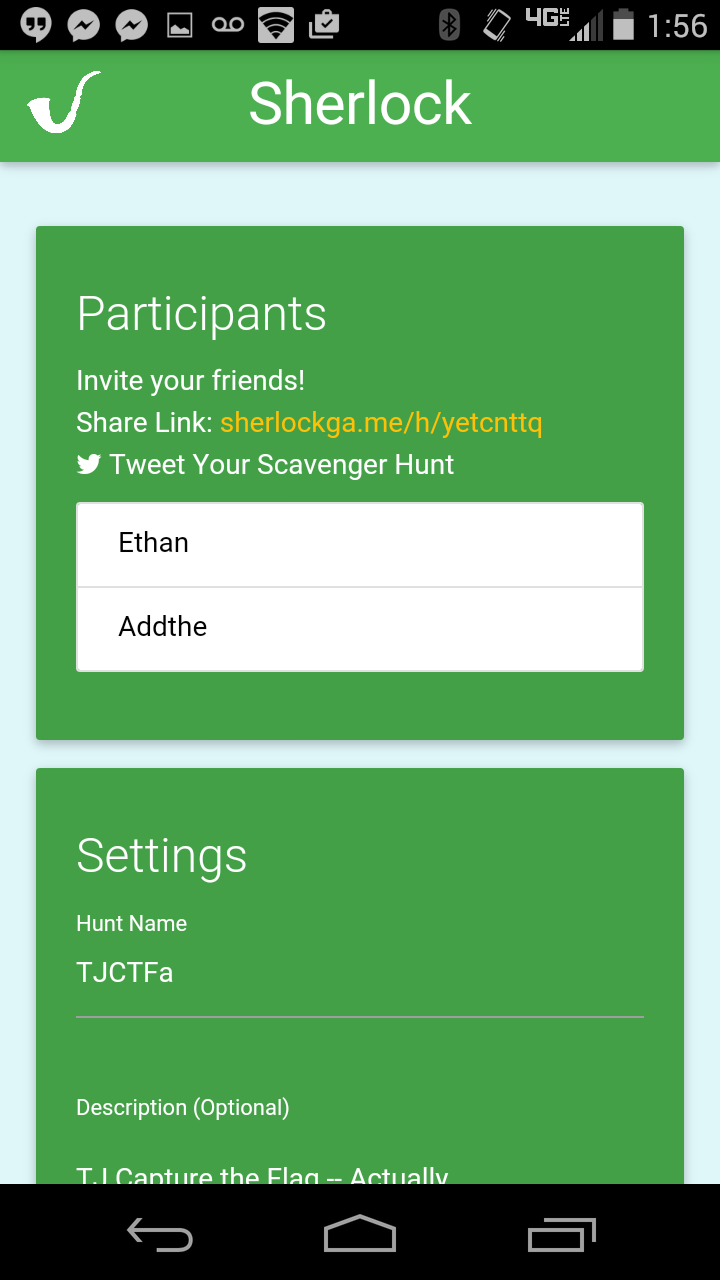Image resolution: width=720 pixels, height=1280 pixels.
Task: Open the first Messenger notification icon
Action: pyautogui.click(x=84, y=25)
